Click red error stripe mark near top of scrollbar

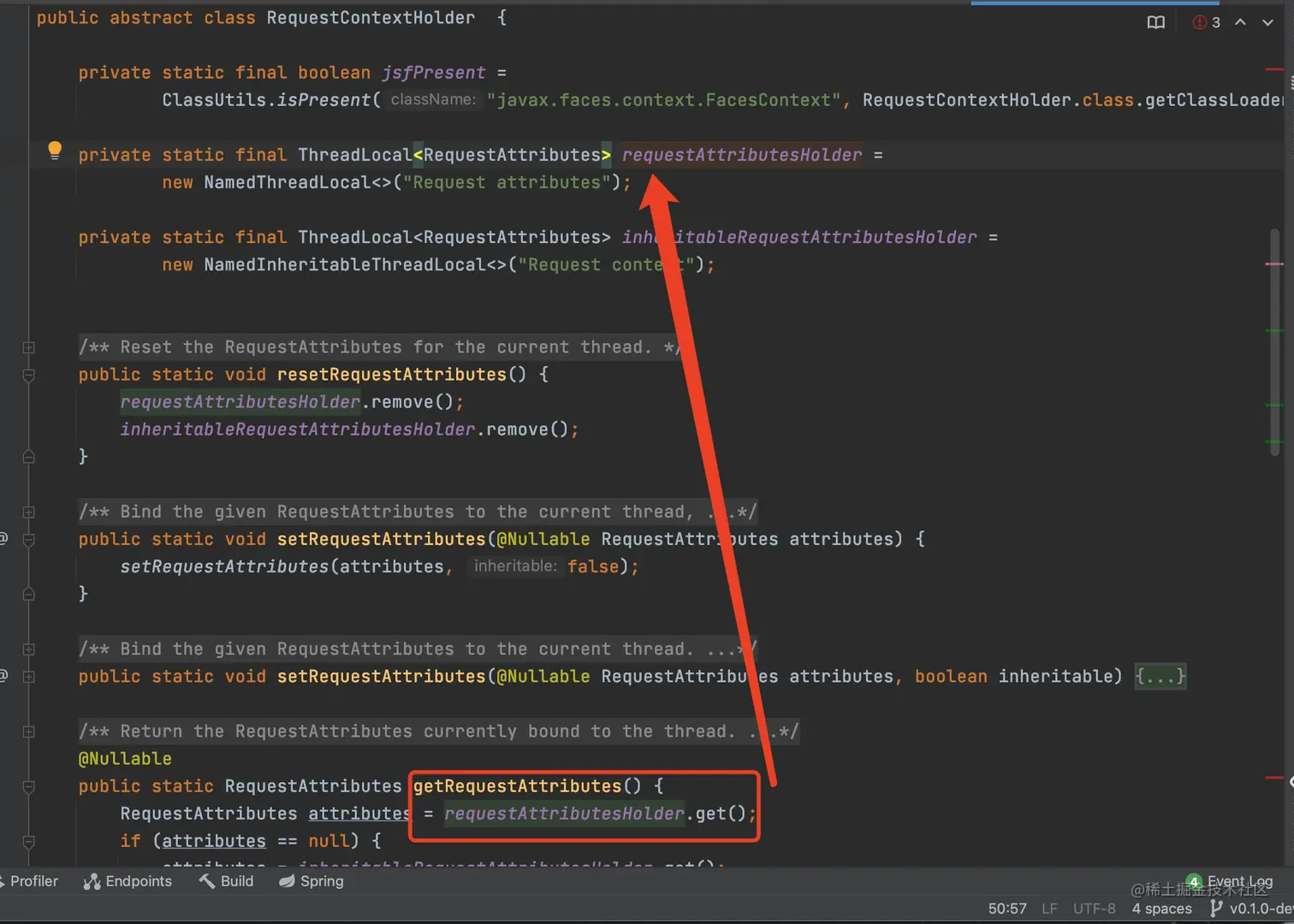tap(1274, 69)
